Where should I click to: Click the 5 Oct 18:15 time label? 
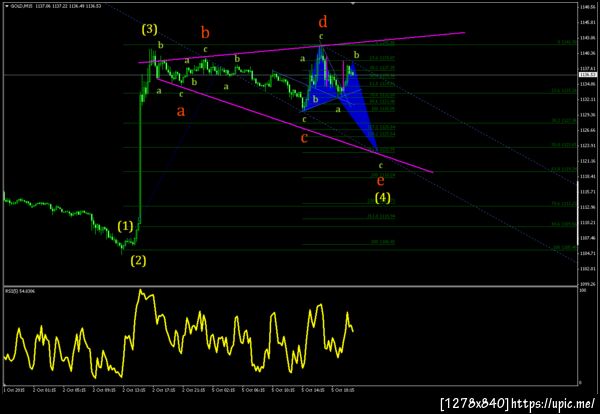[343, 390]
